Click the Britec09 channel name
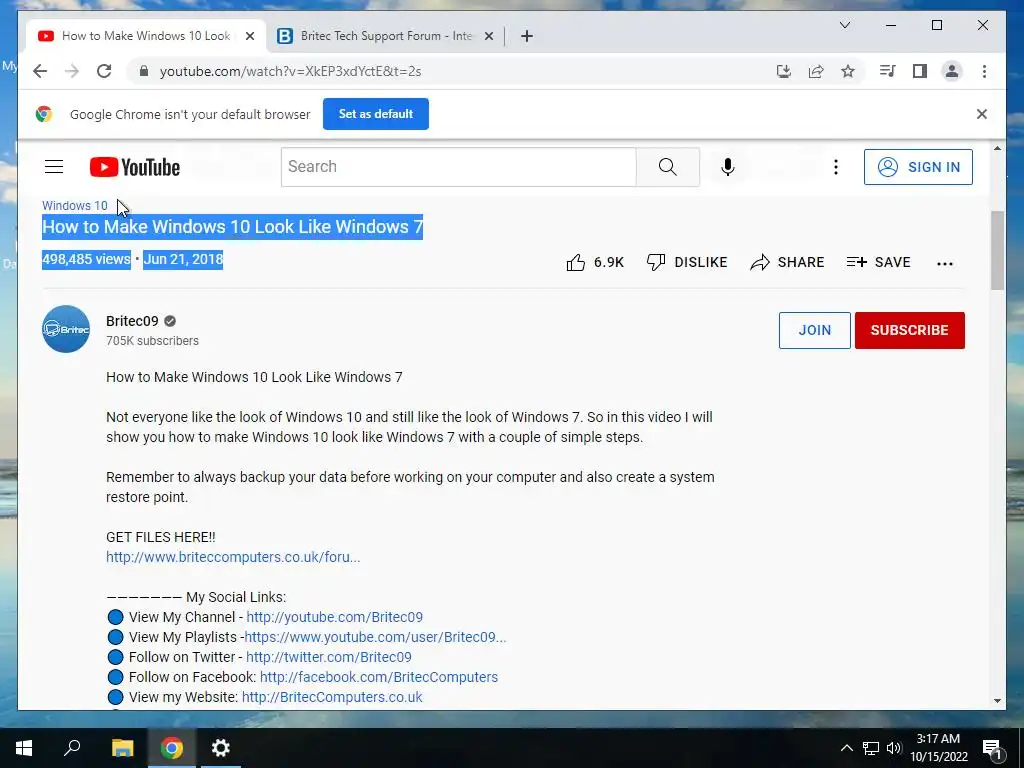Viewport: 1024px width, 768px height. (x=132, y=321)
